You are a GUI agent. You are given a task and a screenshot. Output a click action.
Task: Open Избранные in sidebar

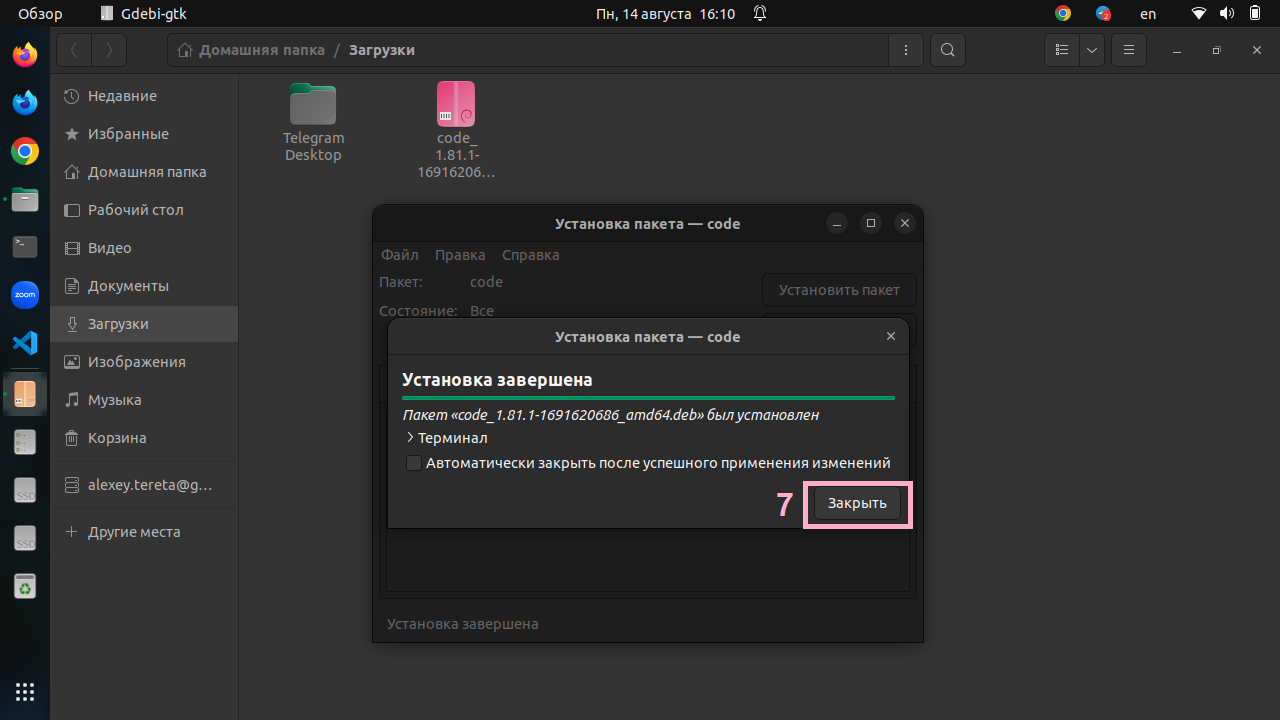[x=144, y=134]
